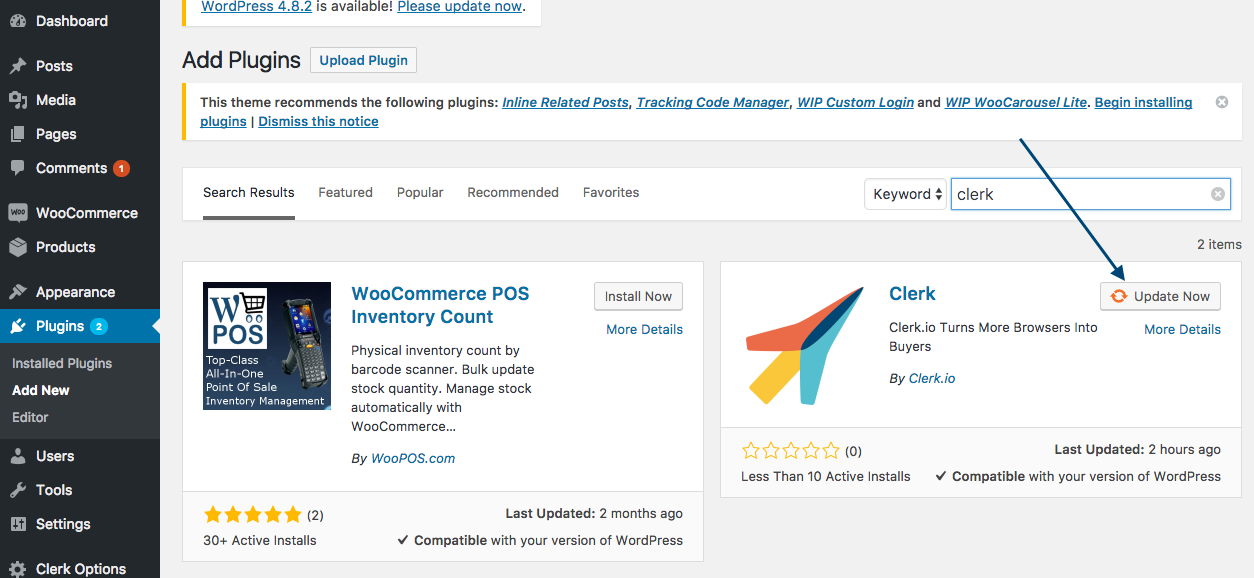The height and width of the screenshot is (578, 1254).
Task: Click the Posts pushpin icon
Action: 18,66
